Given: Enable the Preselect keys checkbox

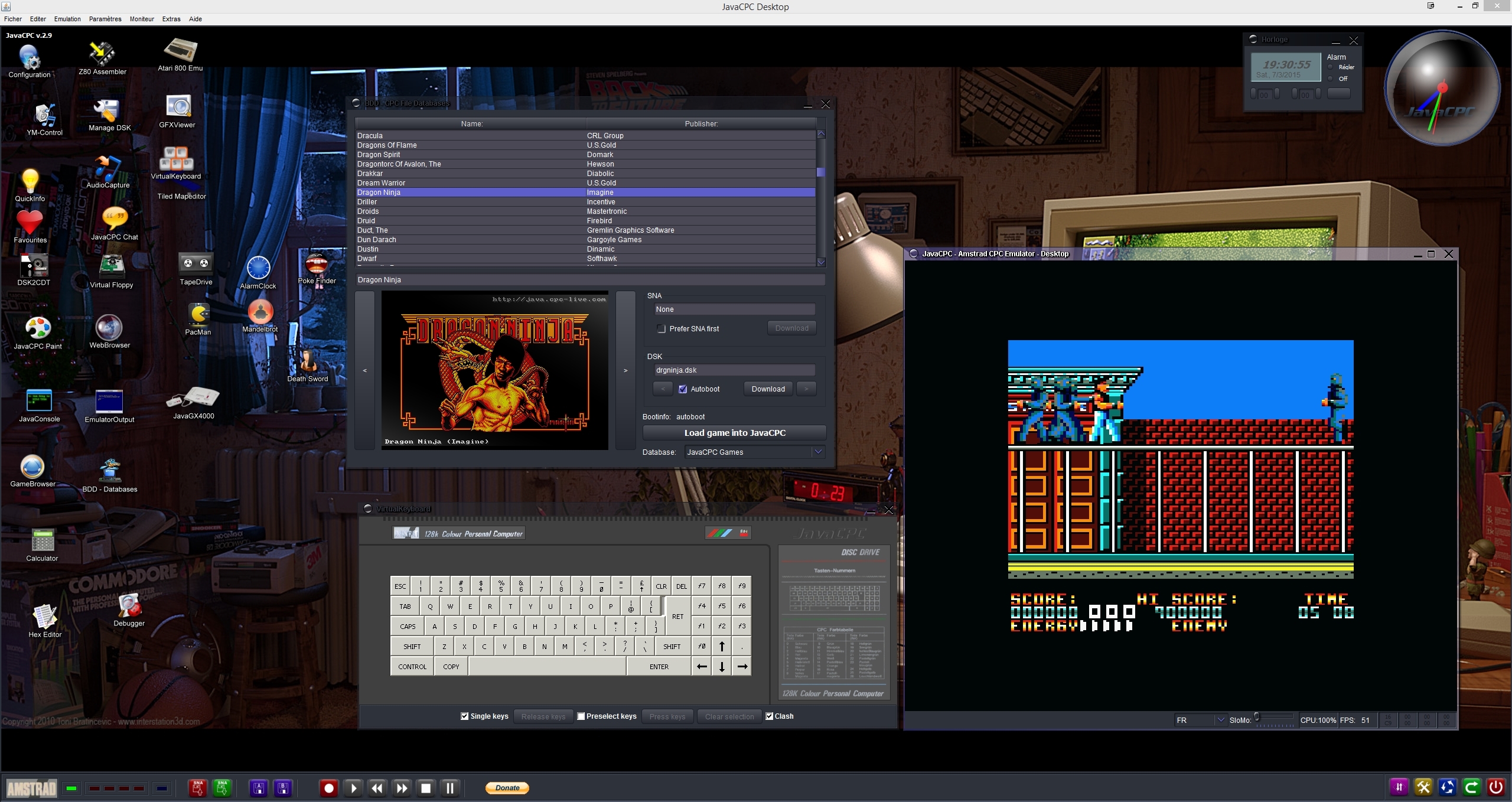Looking at the screenshot, I should click(x=581, y=716).
